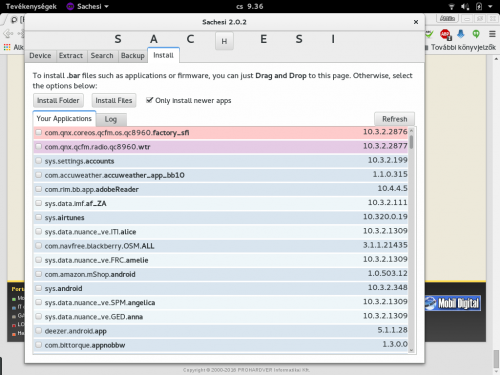This screenshot has width=500, height=375.
Task: Tick the ITI.alice checkbox
Action: coord(39,231)
